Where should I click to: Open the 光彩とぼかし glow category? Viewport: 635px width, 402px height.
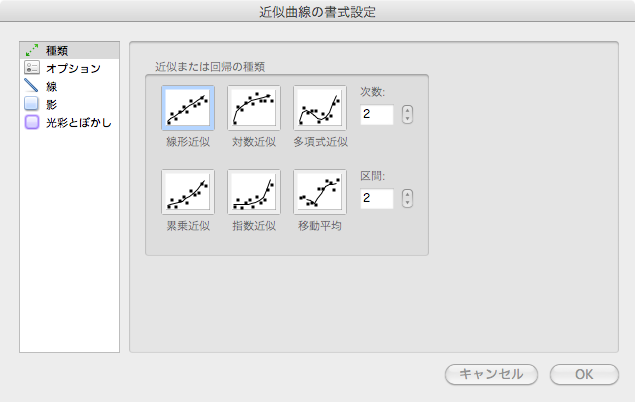pyautogui.click(x=70, y=122)
